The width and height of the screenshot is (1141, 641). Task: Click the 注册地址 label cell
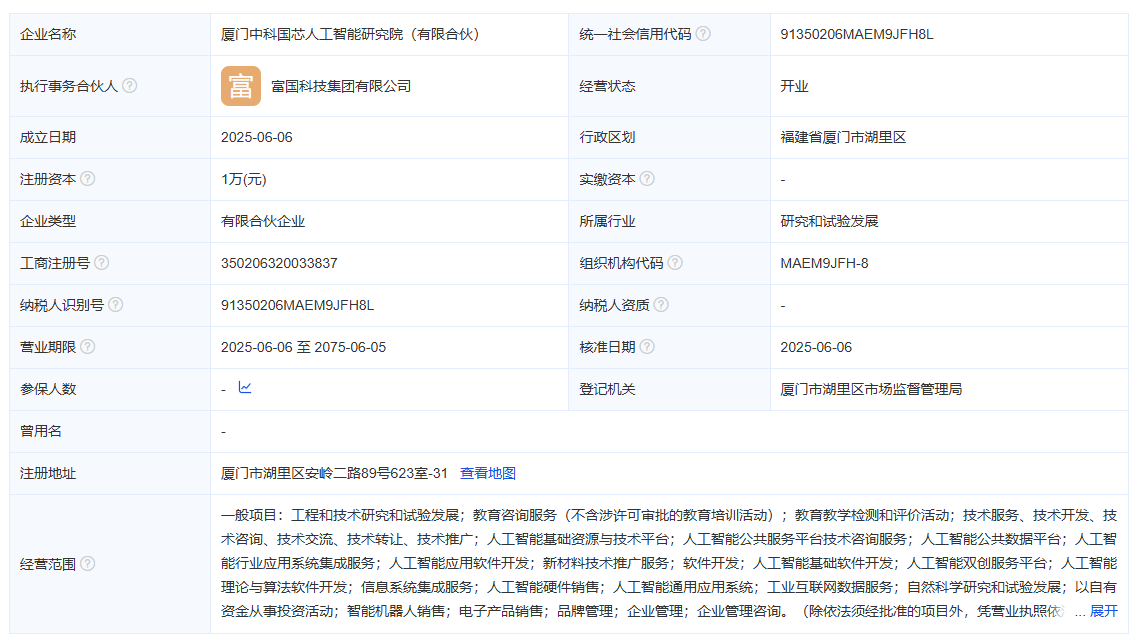click(110, 474)
